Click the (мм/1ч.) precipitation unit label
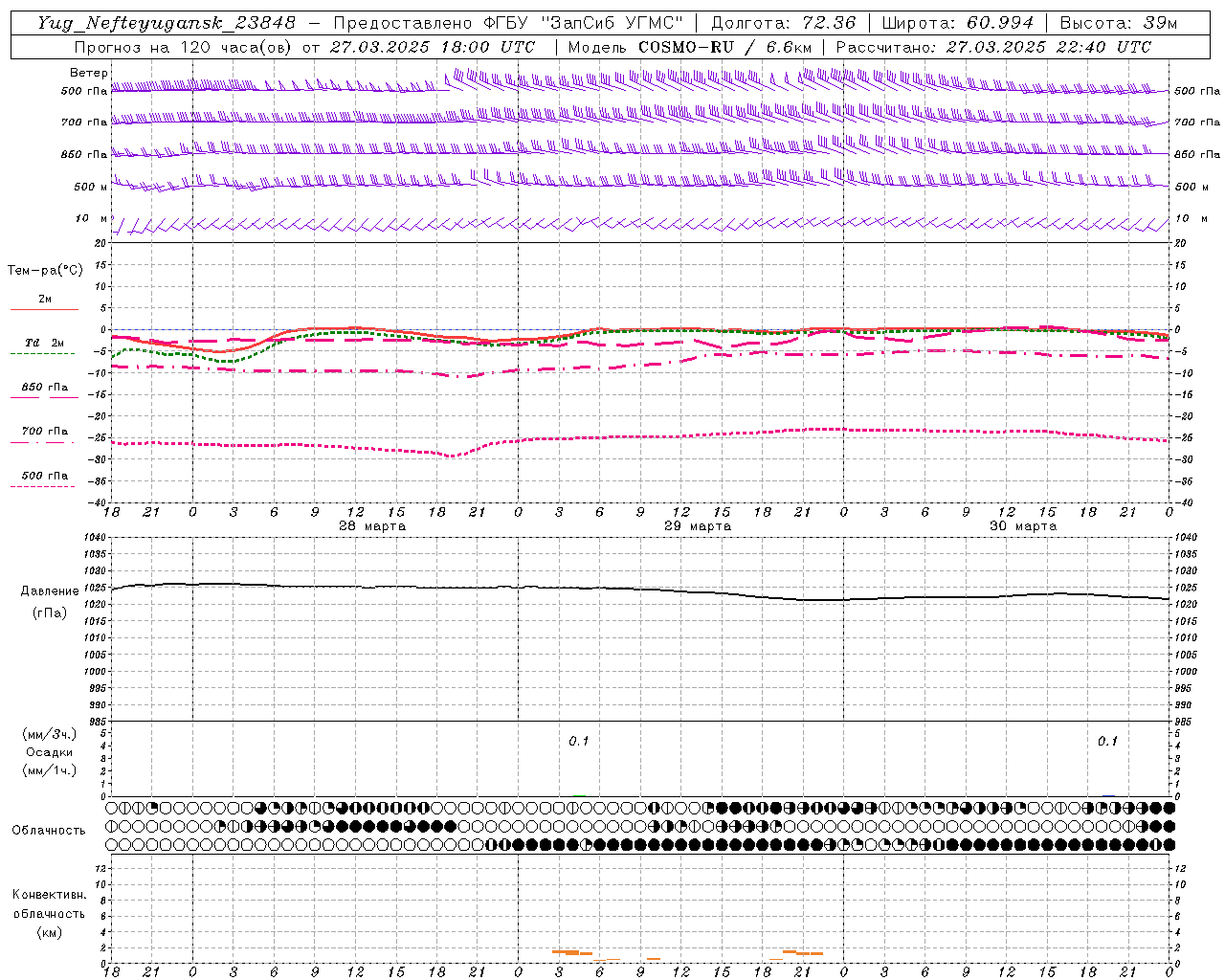 (50, 770)
